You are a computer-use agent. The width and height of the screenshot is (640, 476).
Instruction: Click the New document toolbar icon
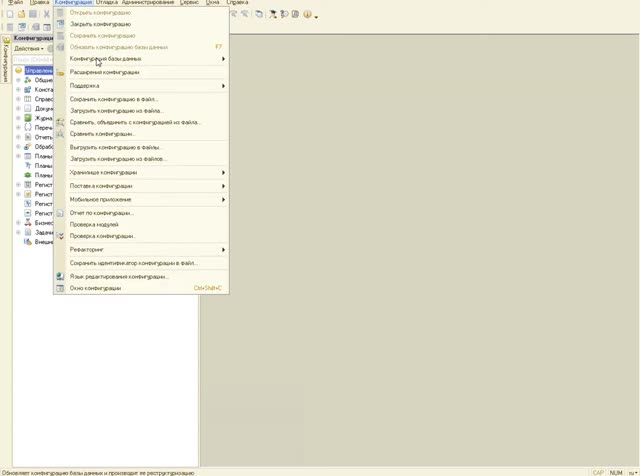click(10, 14)
